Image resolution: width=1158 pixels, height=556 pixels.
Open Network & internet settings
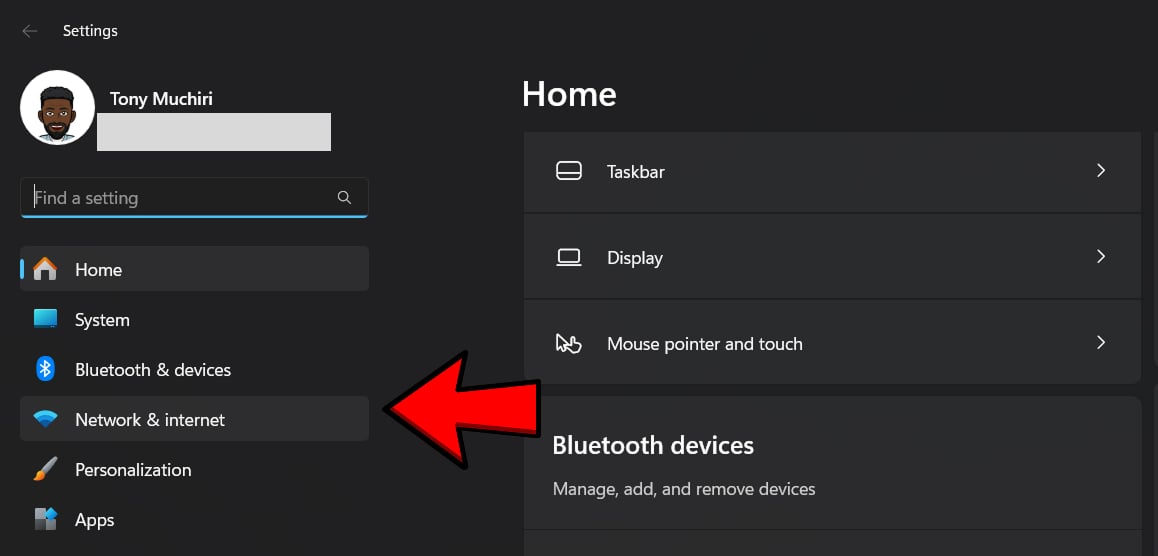point(194,419)
